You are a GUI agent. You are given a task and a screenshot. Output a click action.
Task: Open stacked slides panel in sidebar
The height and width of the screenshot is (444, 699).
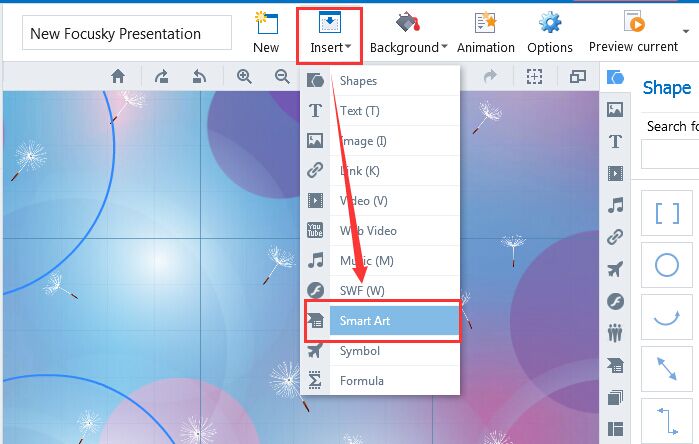615,397
